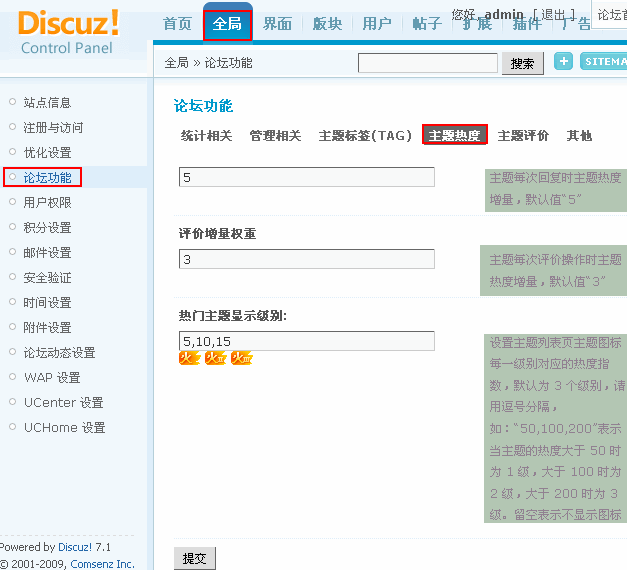
Task: Click the Discuz! Control Panel logo
Action: pyautogui.click(x=68, y=30)
